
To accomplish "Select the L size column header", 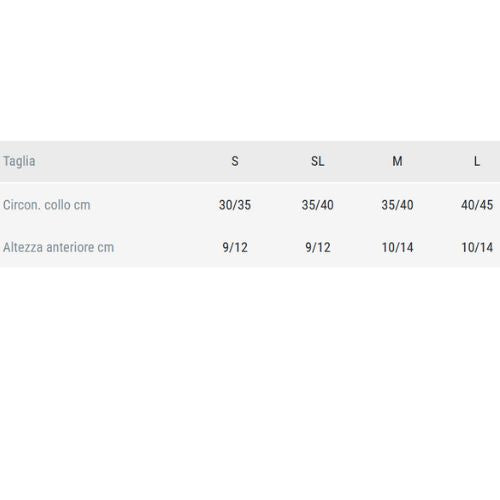I will click(x=477, y=161).
